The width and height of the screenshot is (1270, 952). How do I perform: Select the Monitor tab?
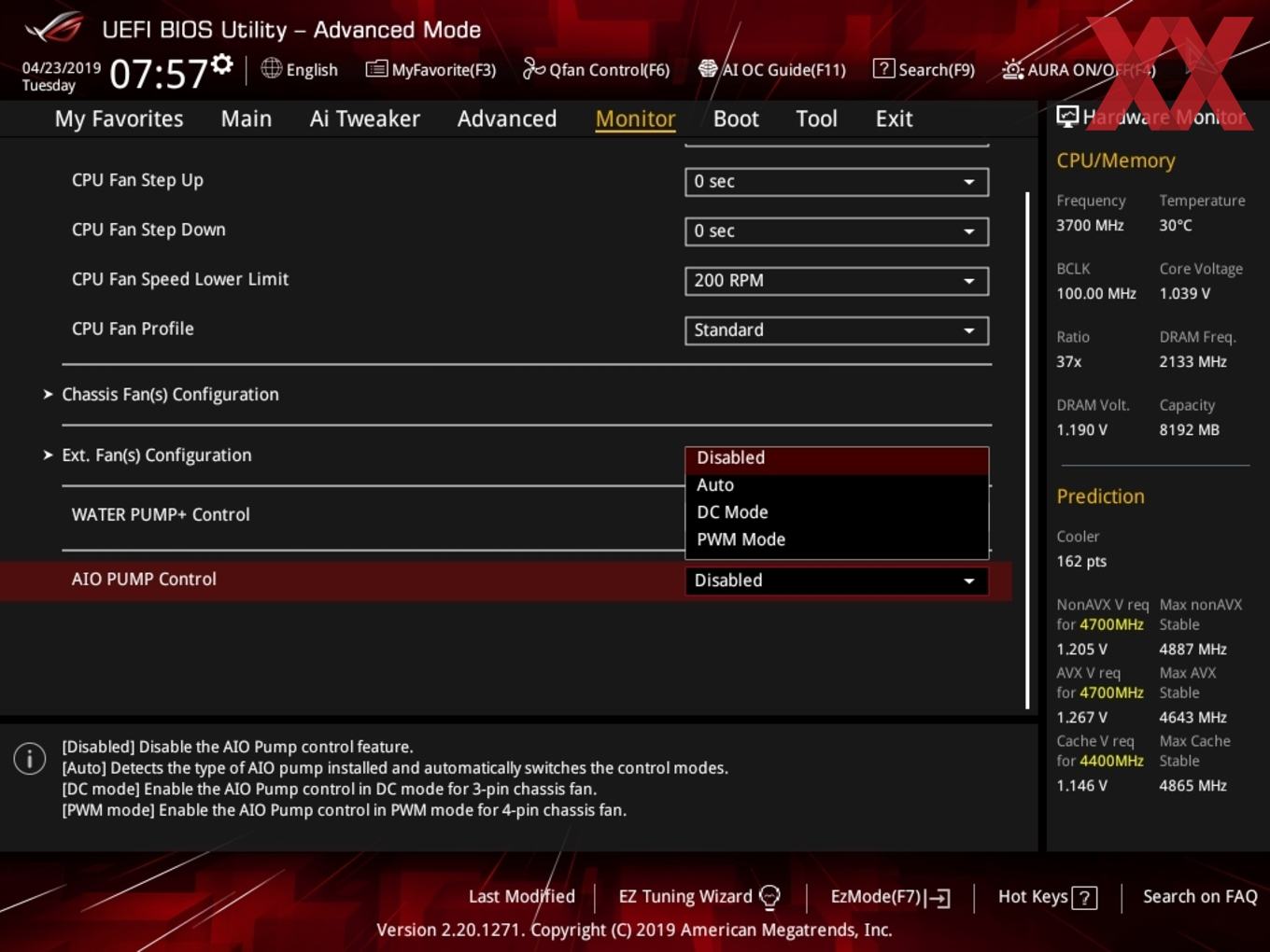(x=635, y=119)
